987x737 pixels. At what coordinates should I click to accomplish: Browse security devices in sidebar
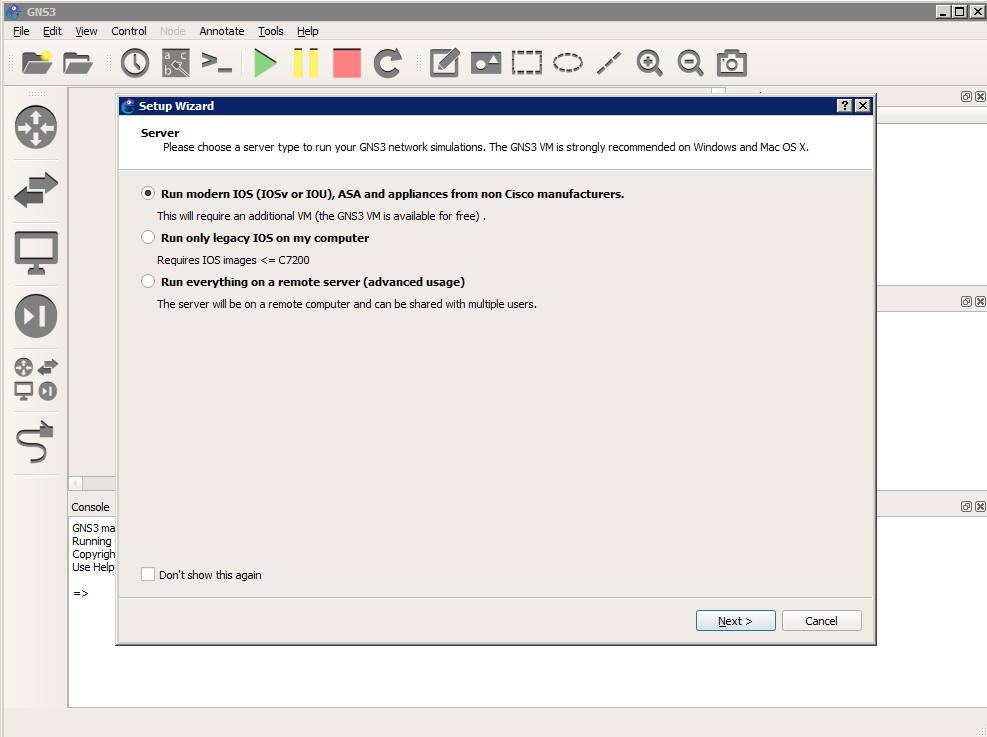(x=36, y=316)
